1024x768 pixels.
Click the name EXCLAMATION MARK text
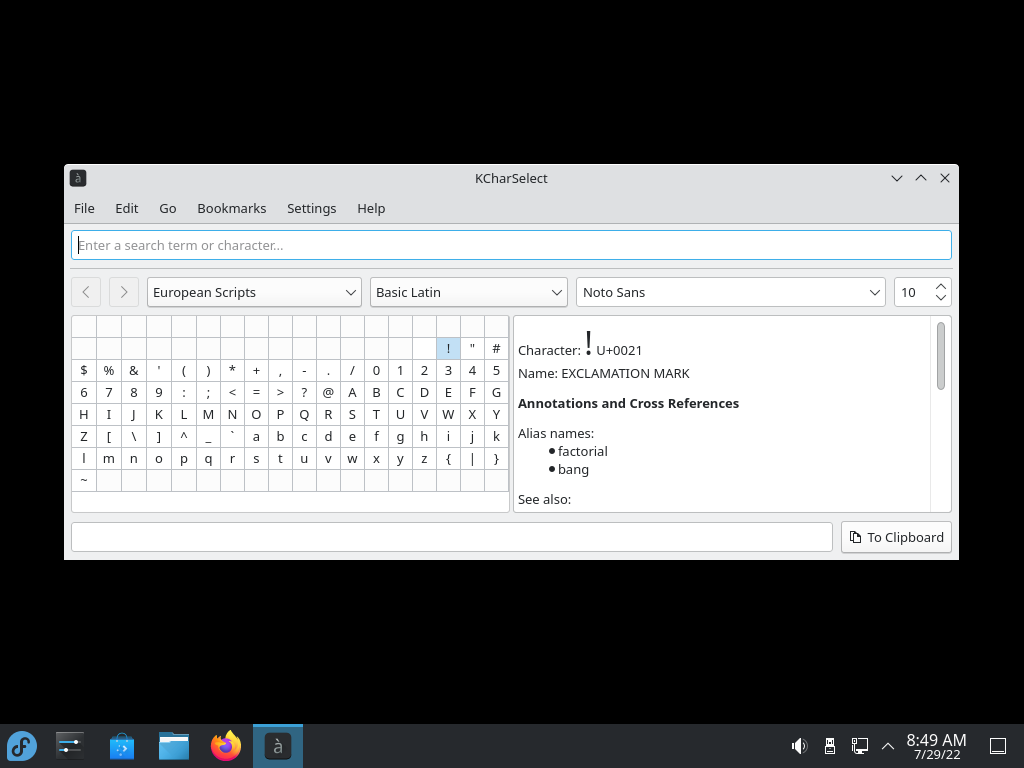click(x=626, y=374)
